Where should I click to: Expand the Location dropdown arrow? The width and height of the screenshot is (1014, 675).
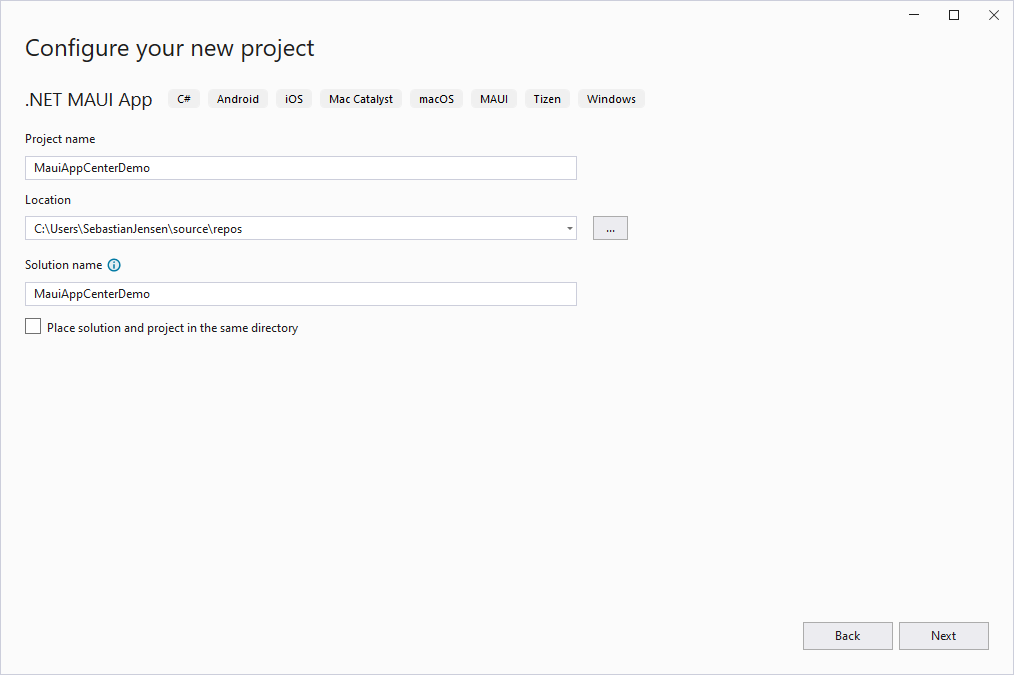[x=569, y=228]
